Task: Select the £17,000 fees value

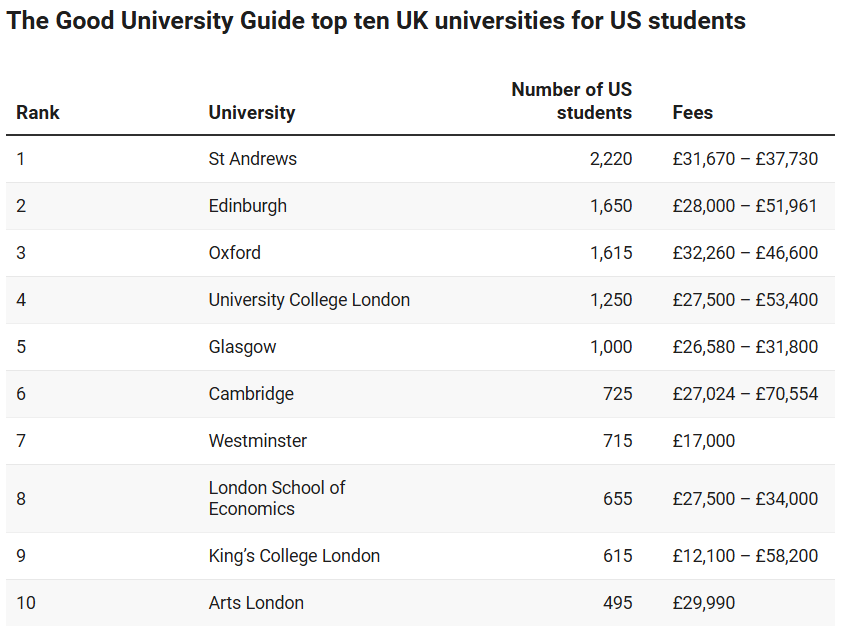Action: (703, 441)
